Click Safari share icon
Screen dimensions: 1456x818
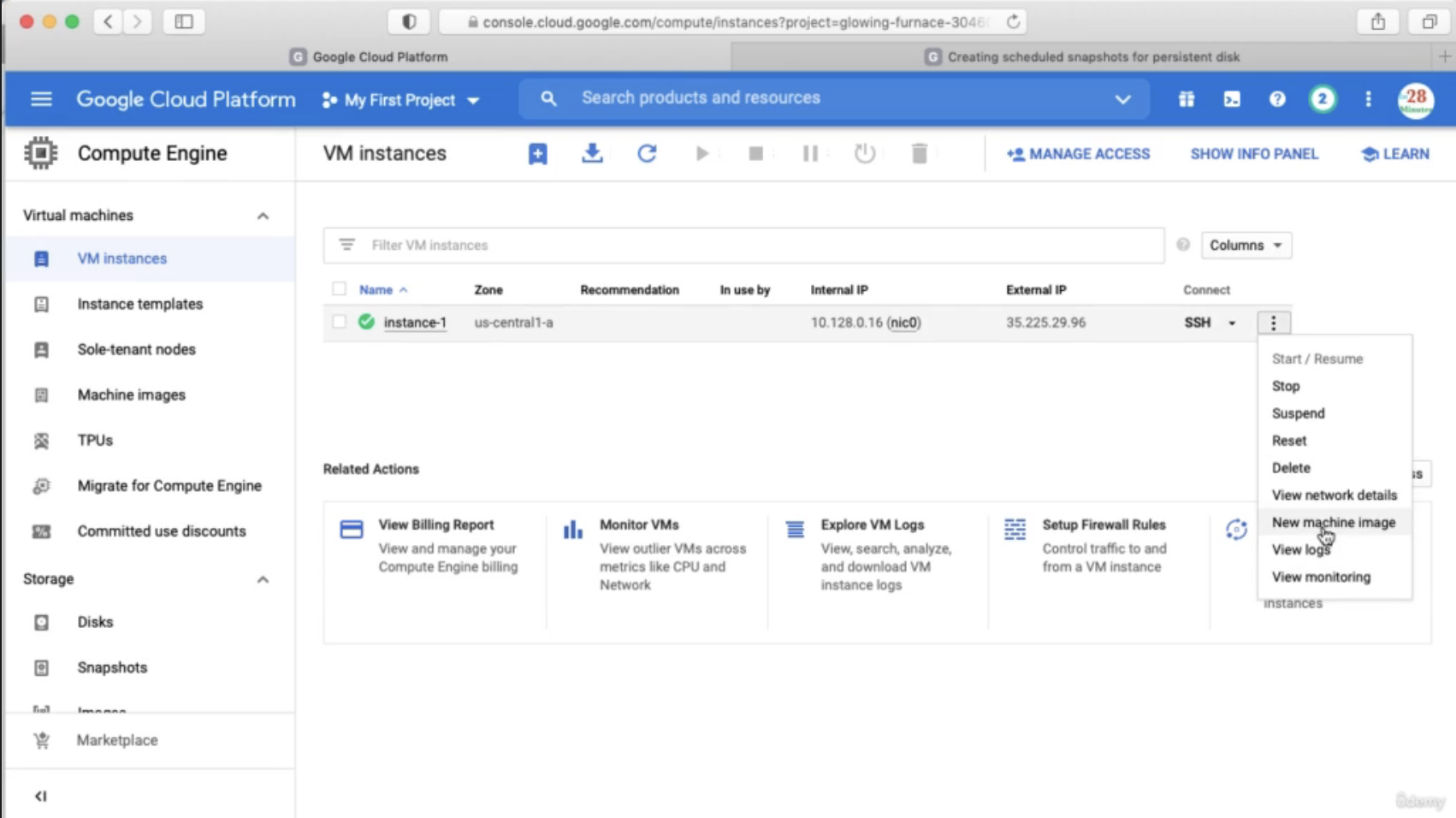[1377, 21]
